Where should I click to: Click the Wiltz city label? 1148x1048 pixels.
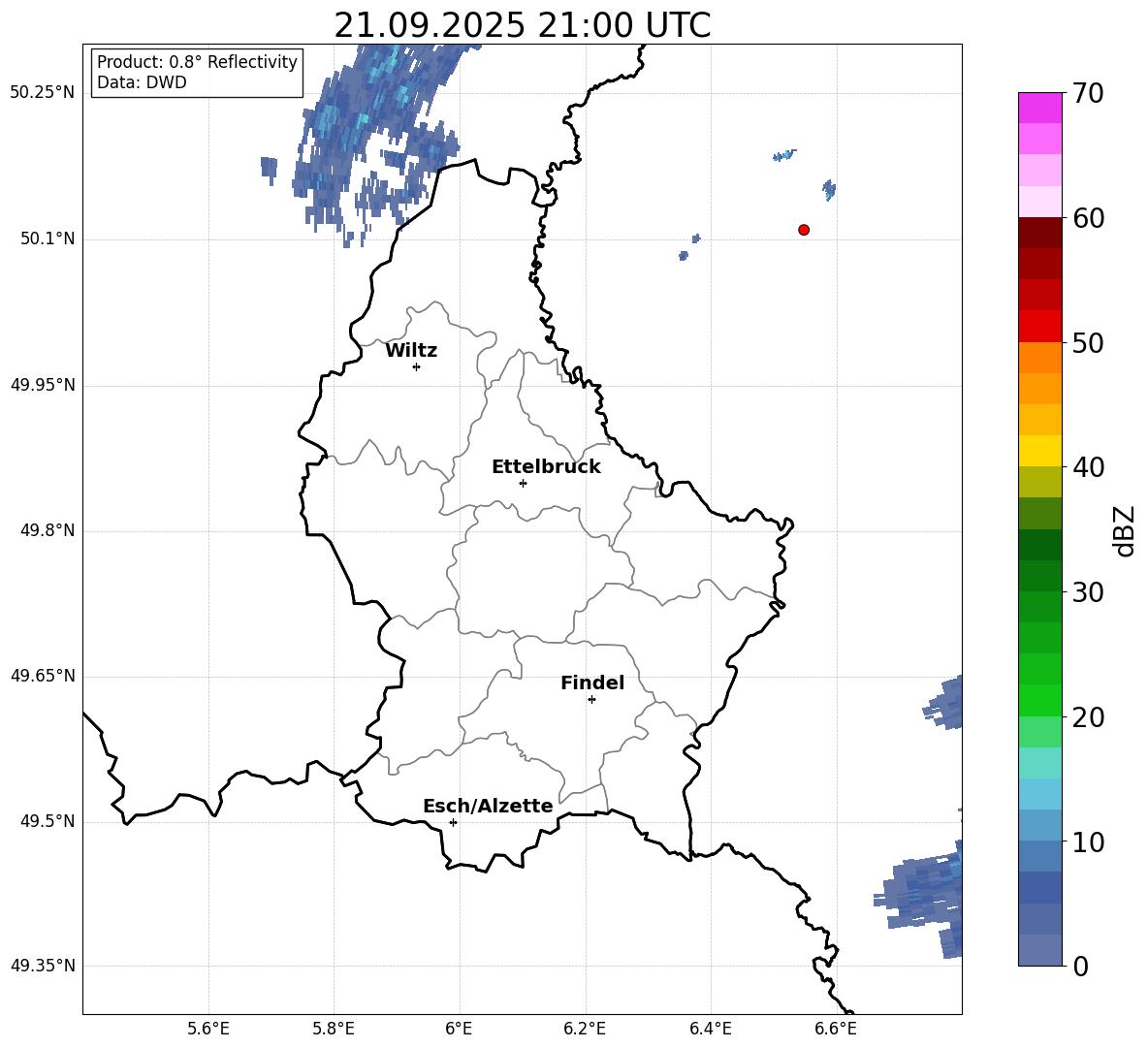click(411, 351)
